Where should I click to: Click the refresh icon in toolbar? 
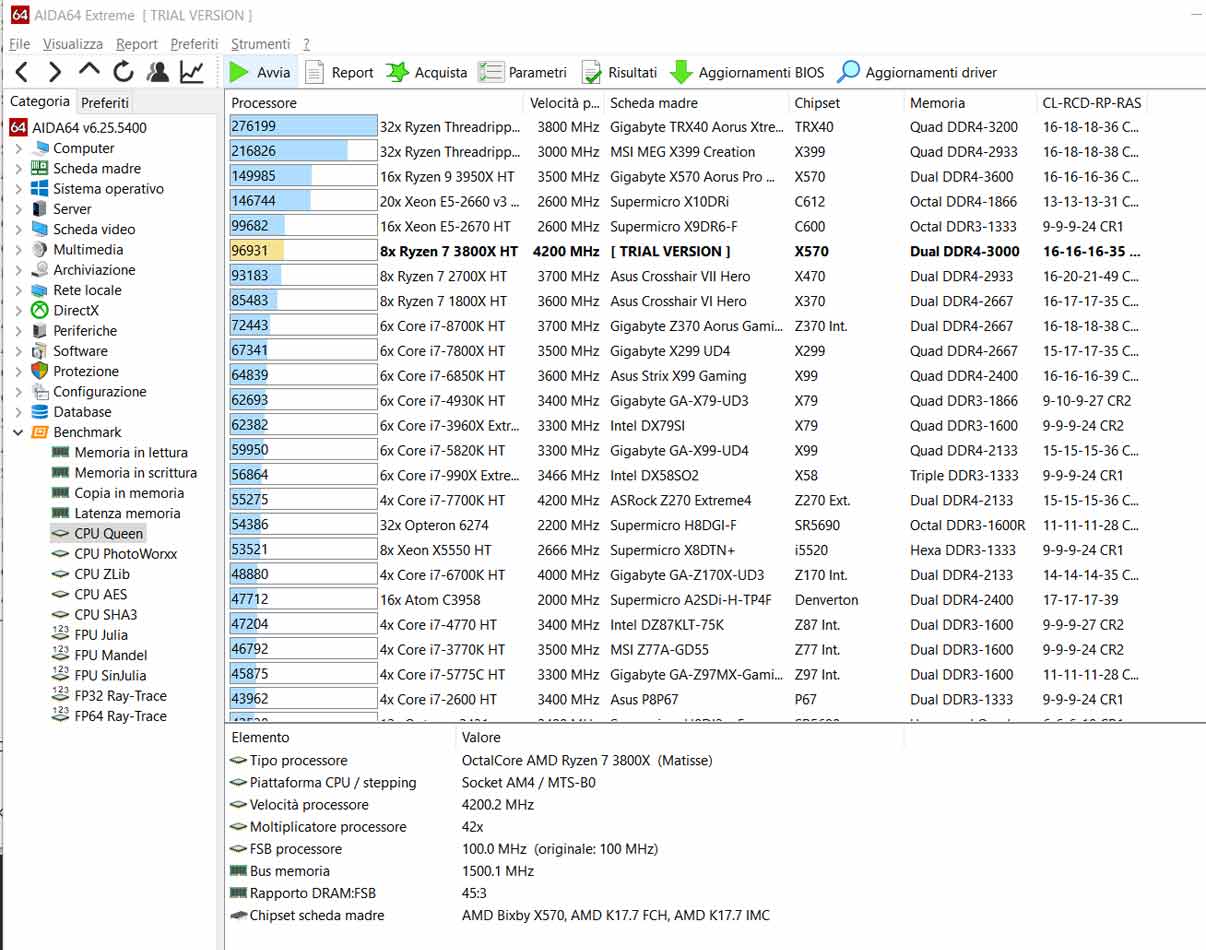123,72
